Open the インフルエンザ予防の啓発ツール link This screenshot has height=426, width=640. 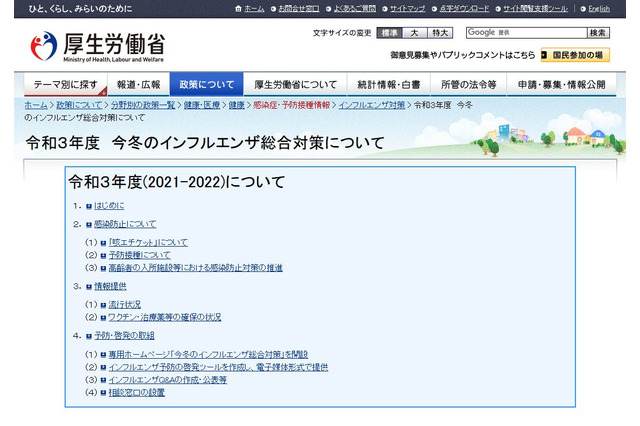pyautogui.click(x=218, y=368)
